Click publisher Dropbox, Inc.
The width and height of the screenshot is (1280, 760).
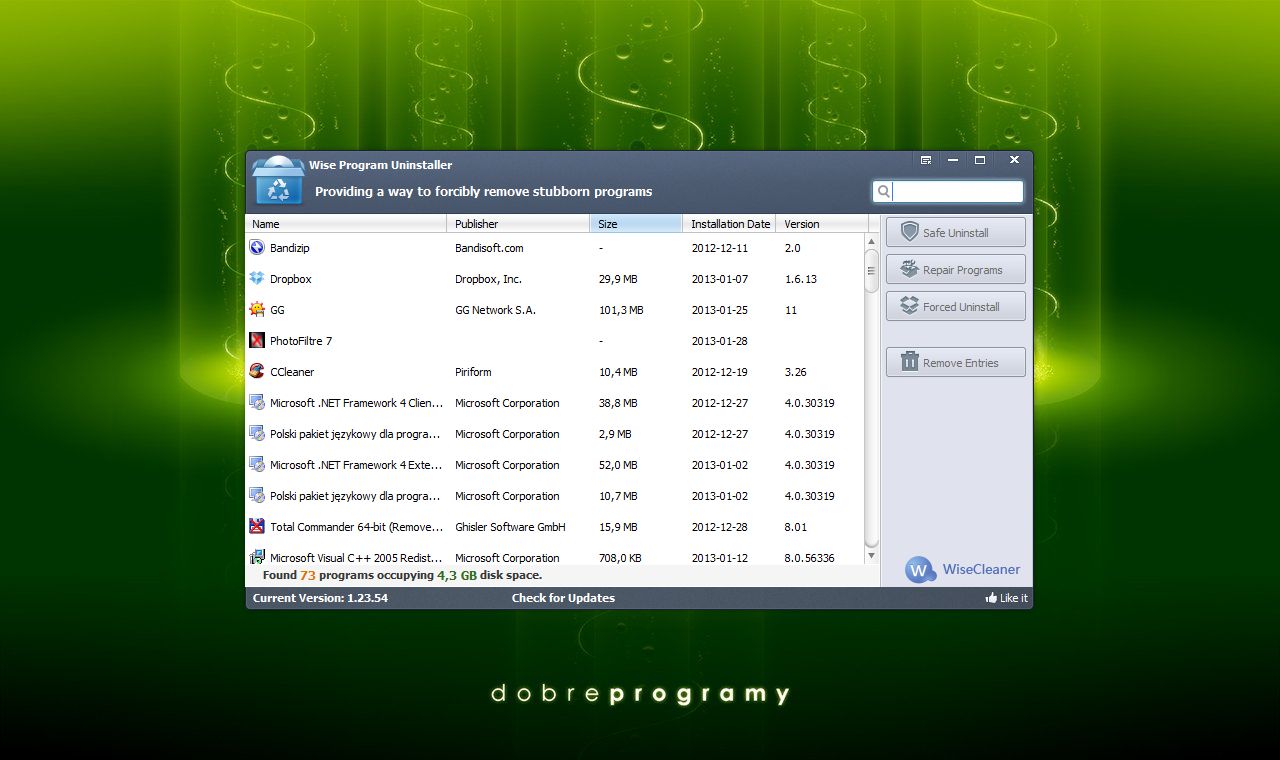(x=488, y=279)
